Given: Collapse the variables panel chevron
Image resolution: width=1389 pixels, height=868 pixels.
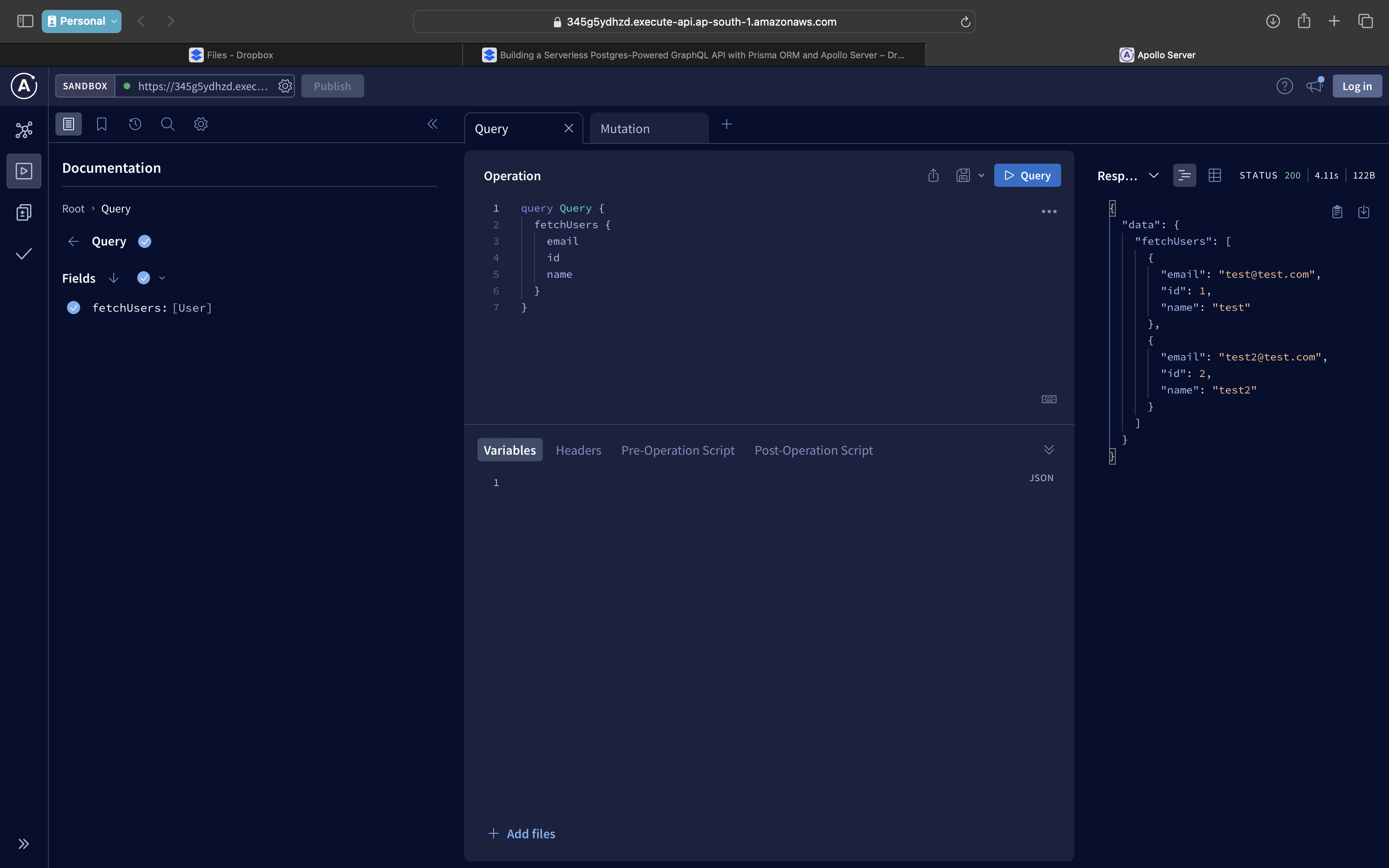Looking at the screenshot, I should (1049, 450).
